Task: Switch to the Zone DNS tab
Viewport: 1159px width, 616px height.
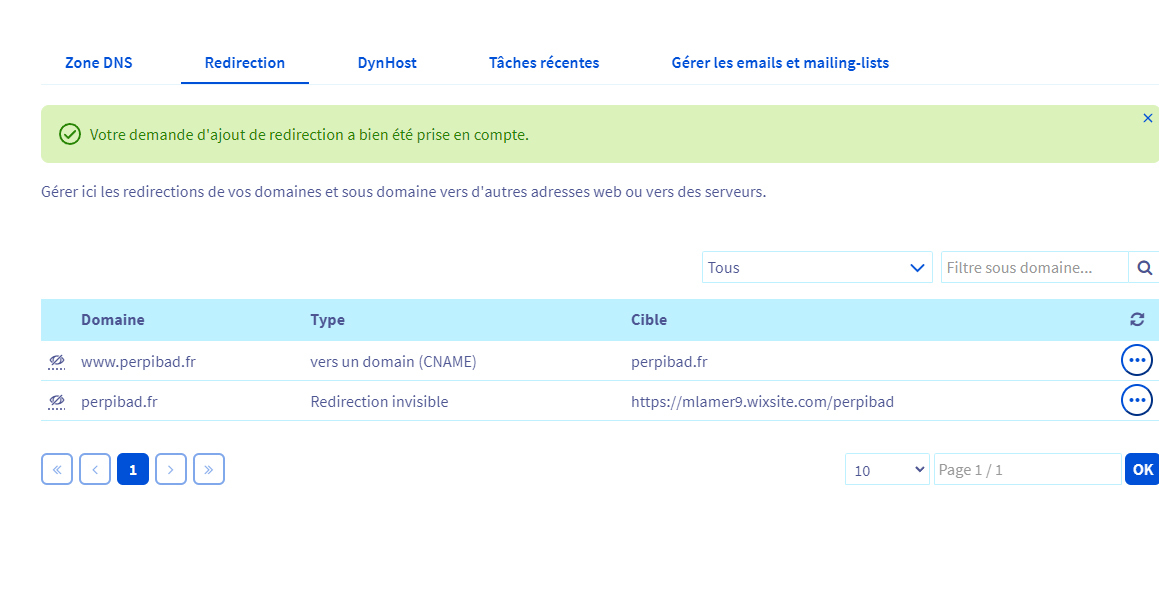Action: pyautogui.click(x=98, y=63)
